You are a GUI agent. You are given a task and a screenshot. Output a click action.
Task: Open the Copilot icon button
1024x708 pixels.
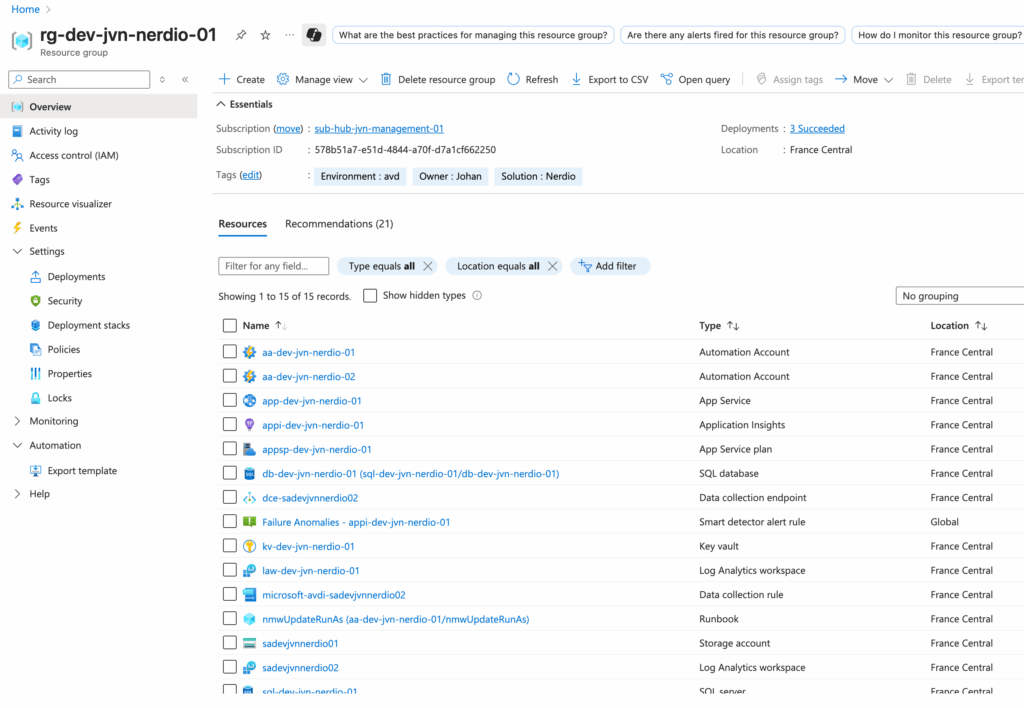(313, 35)
